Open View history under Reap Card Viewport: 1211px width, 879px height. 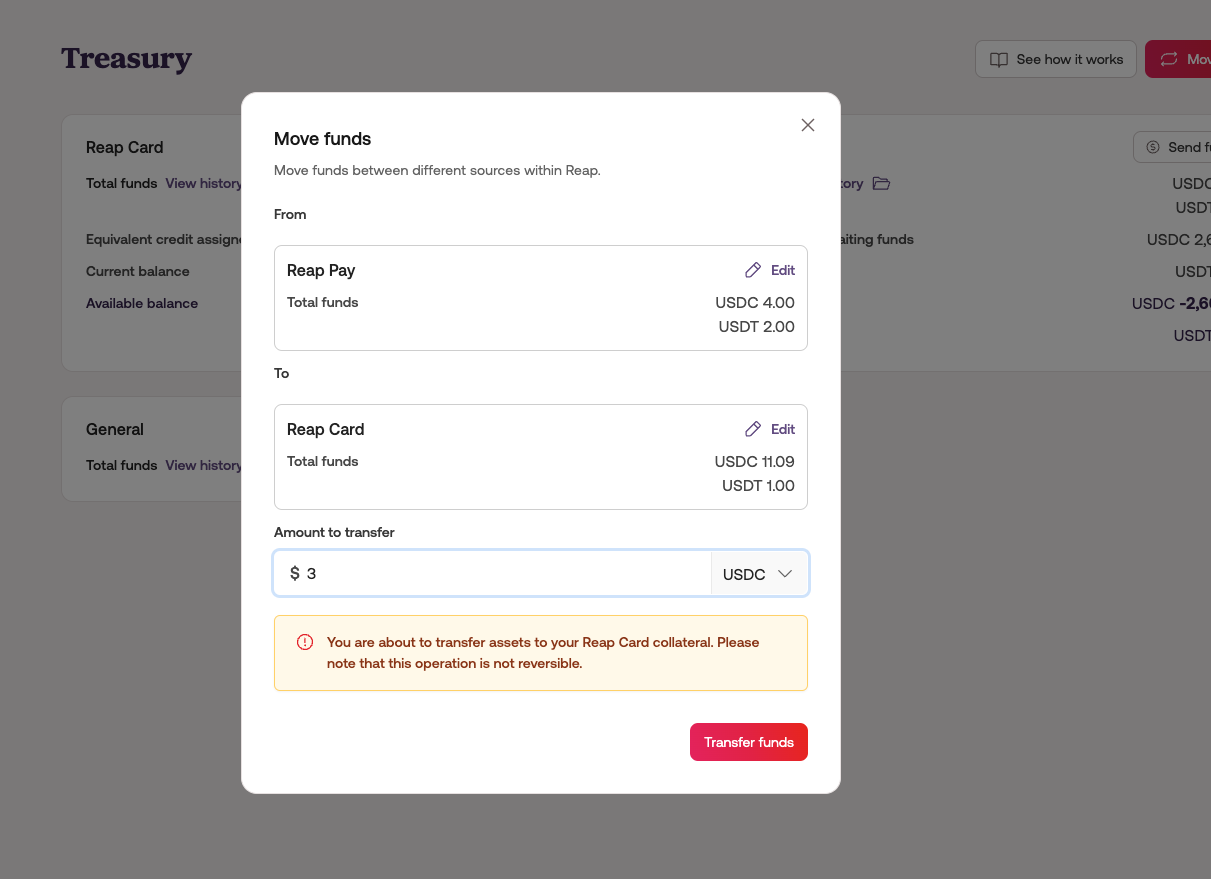(203, 184)
